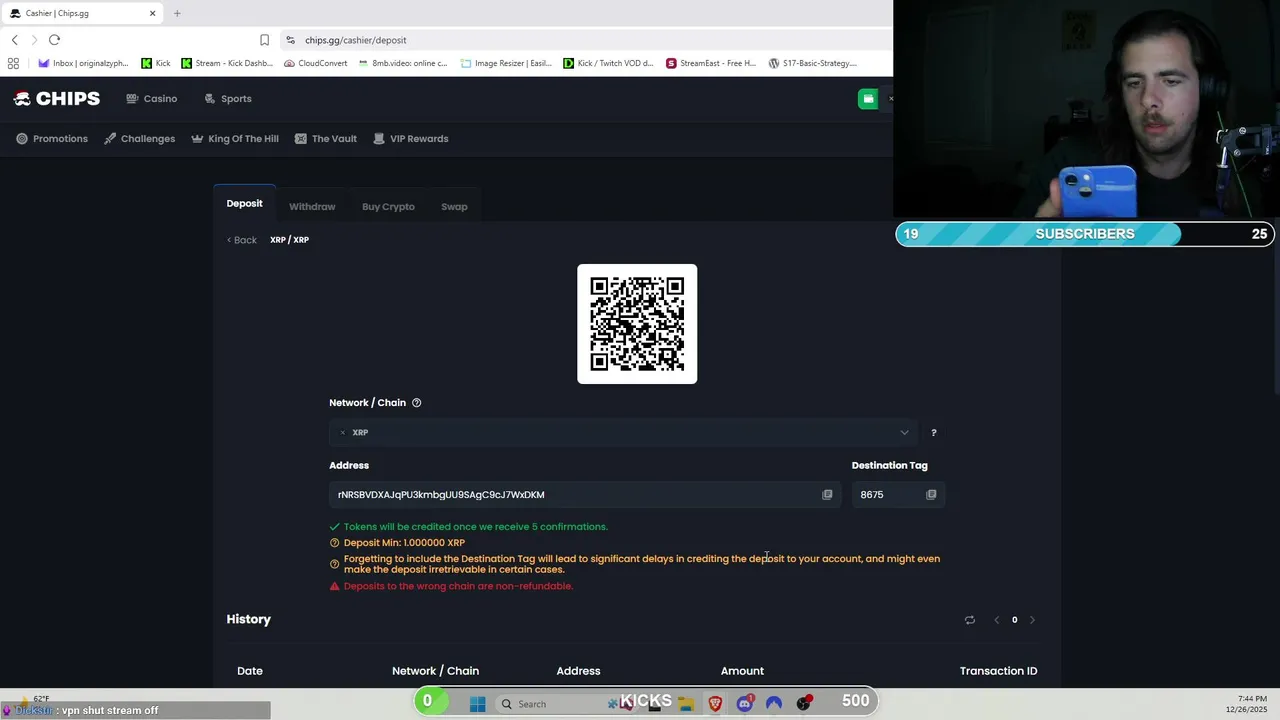Viewport: 1280px width, 720px height.
Task: Open The Vault page
Action: point(326,139)
